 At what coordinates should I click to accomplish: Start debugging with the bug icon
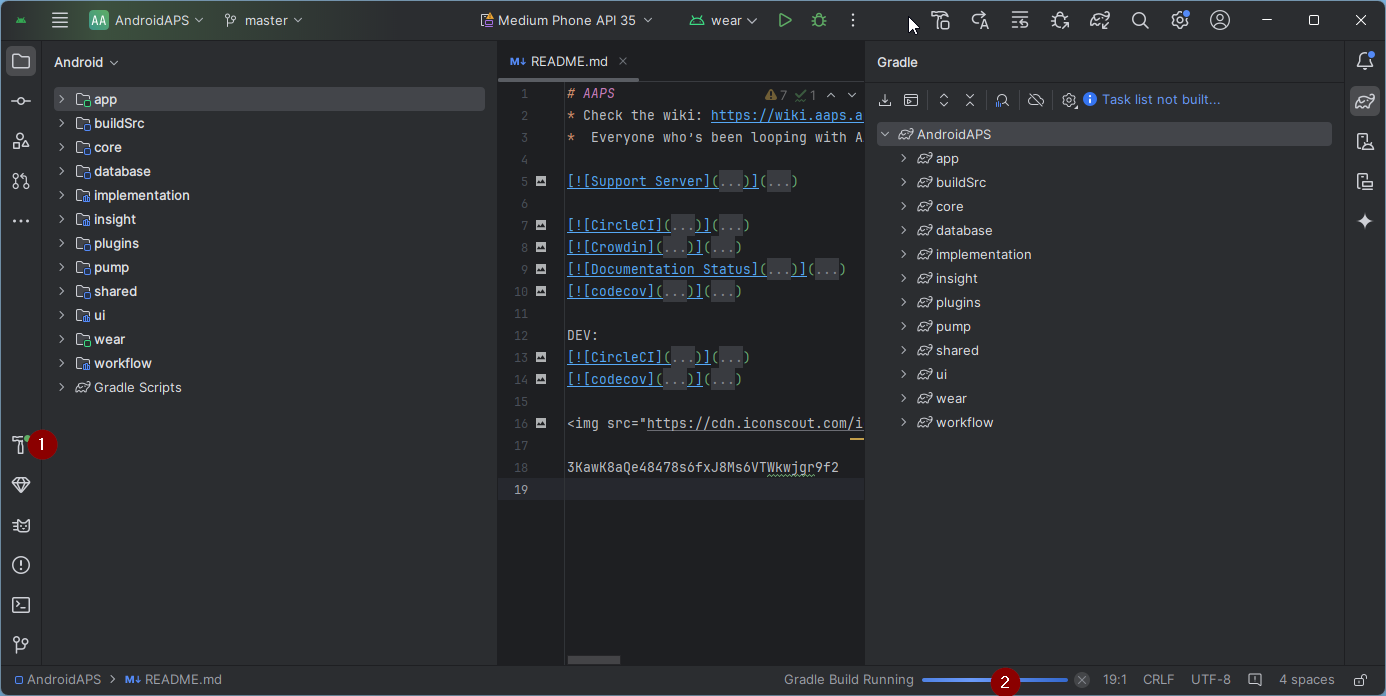(x=819, y=20)
